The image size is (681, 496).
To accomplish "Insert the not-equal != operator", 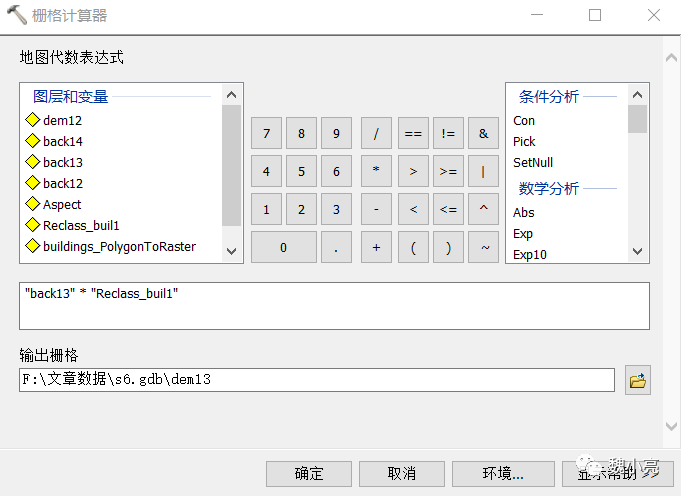I will tap(448, 133).
